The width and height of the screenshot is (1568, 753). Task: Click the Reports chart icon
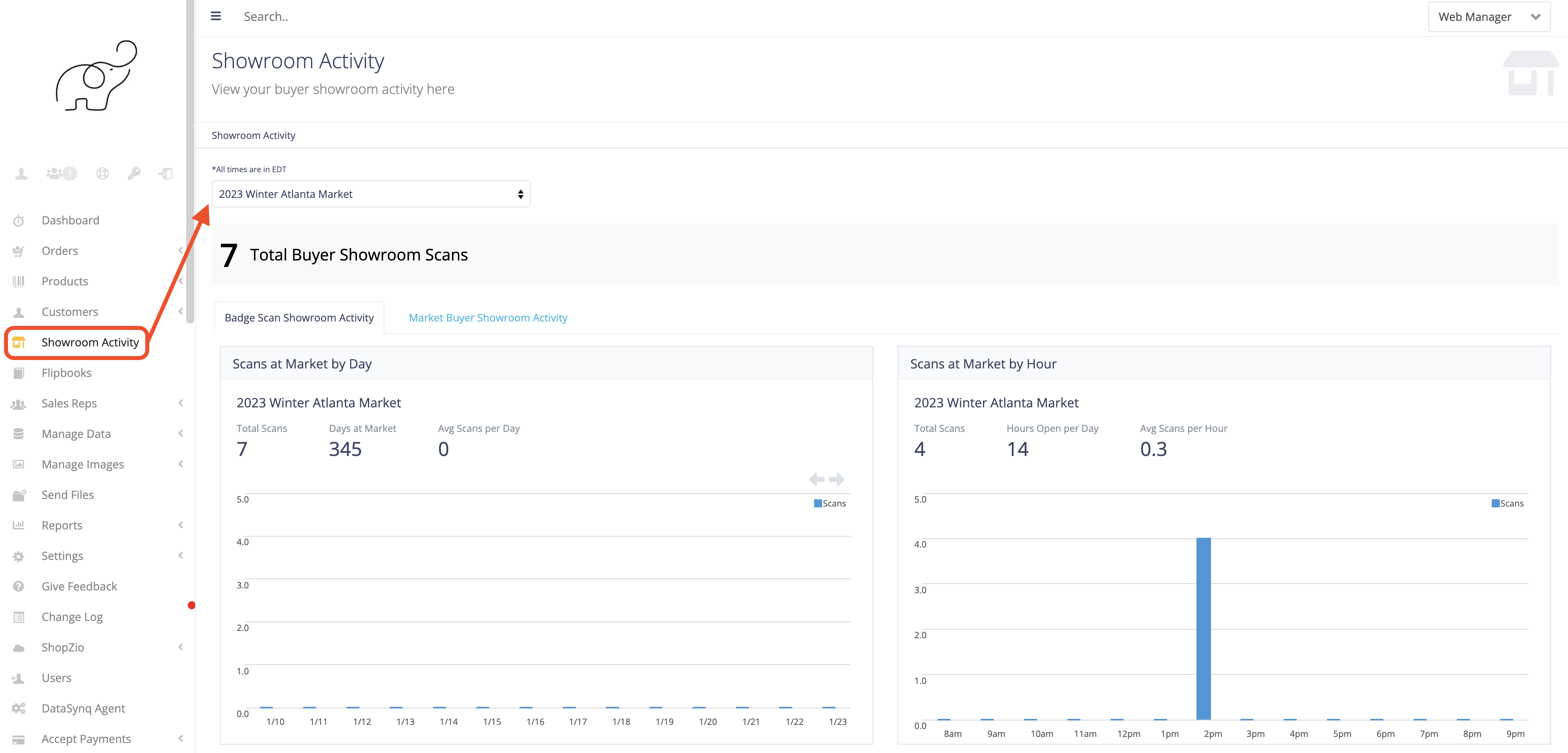(x=19, y=525)
